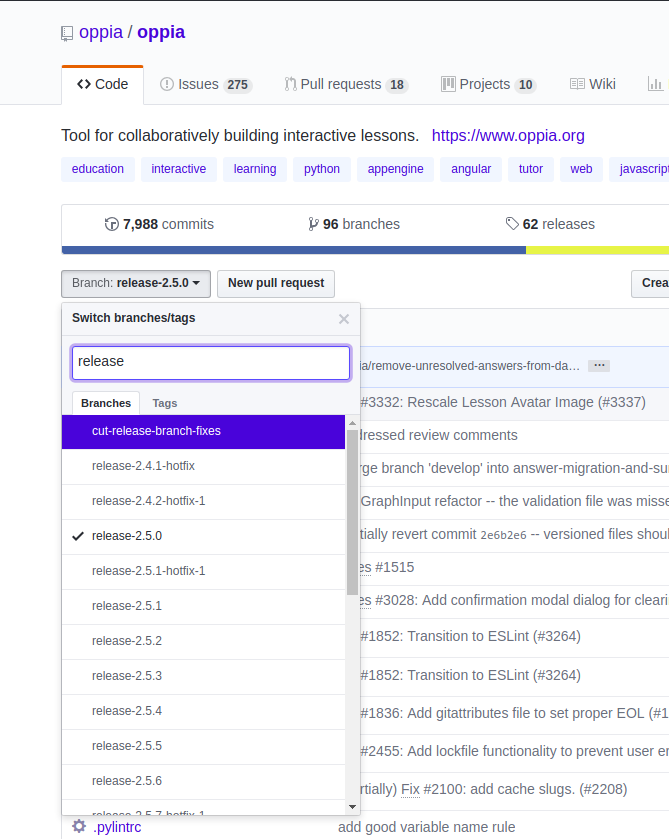Select branch release-2.5.1
Viewport: 669px width, 839px height.
pos(203,606)
